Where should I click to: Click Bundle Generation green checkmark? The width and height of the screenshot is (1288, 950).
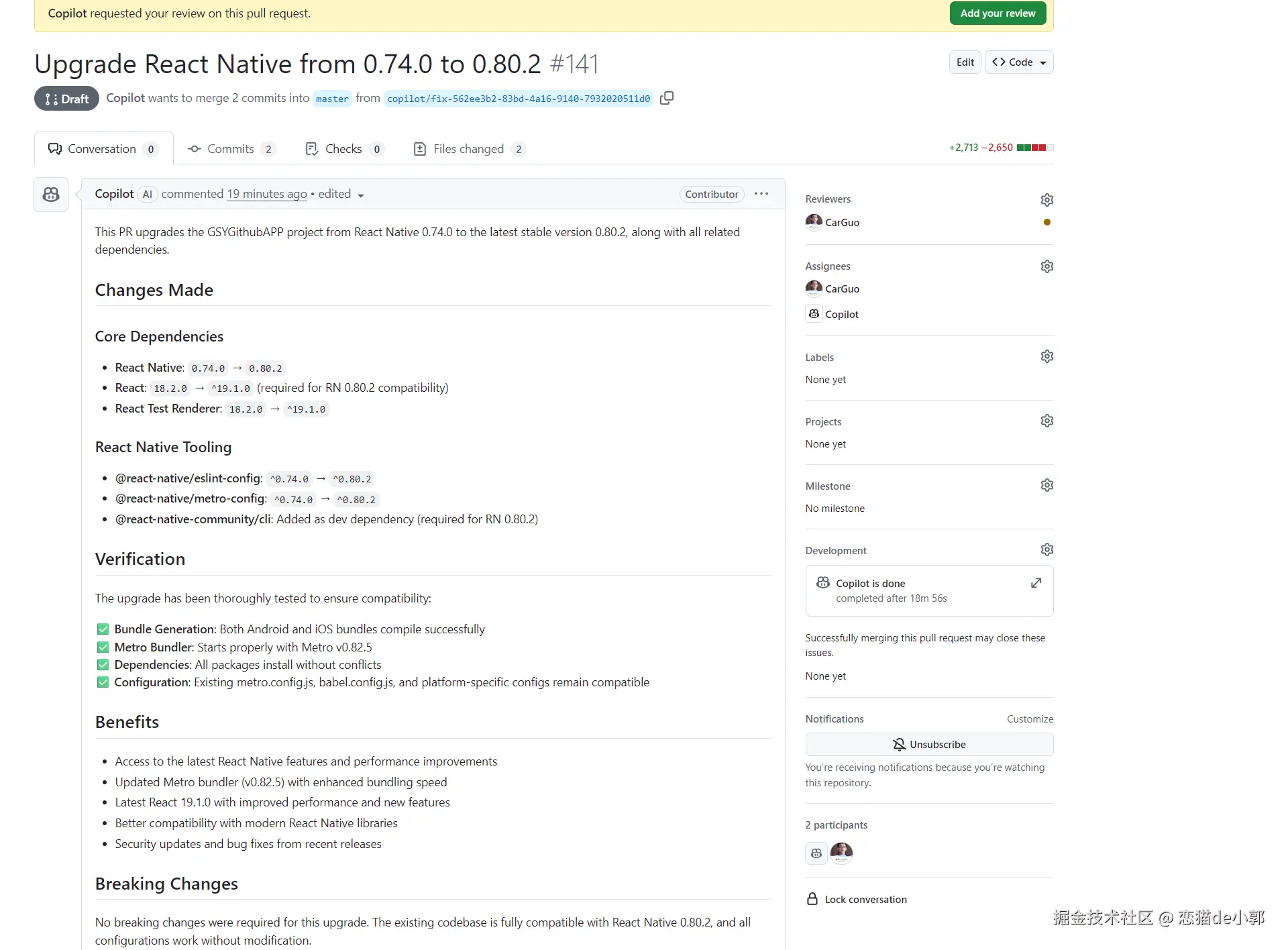pyautogui.click(x=103, y=629)
